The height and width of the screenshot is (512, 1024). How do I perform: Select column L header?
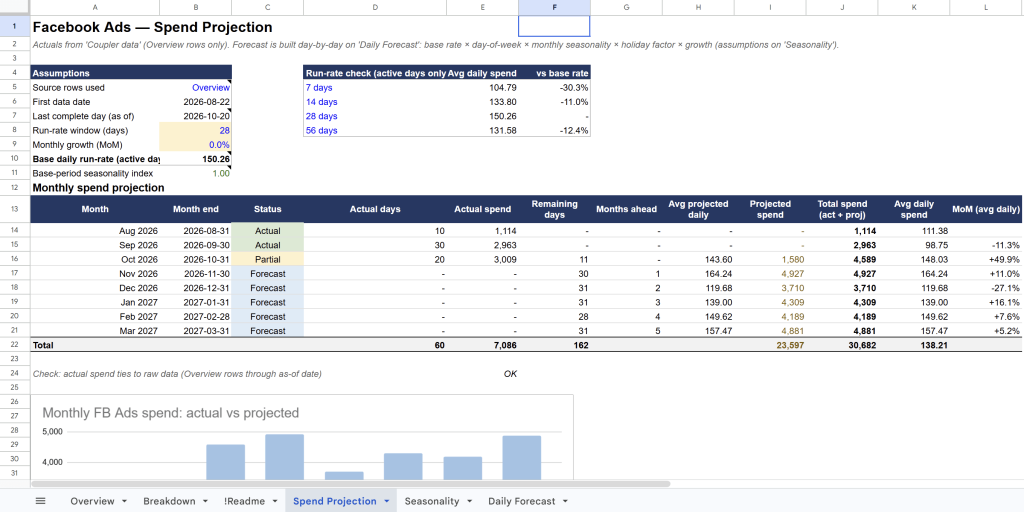(985, 7)
